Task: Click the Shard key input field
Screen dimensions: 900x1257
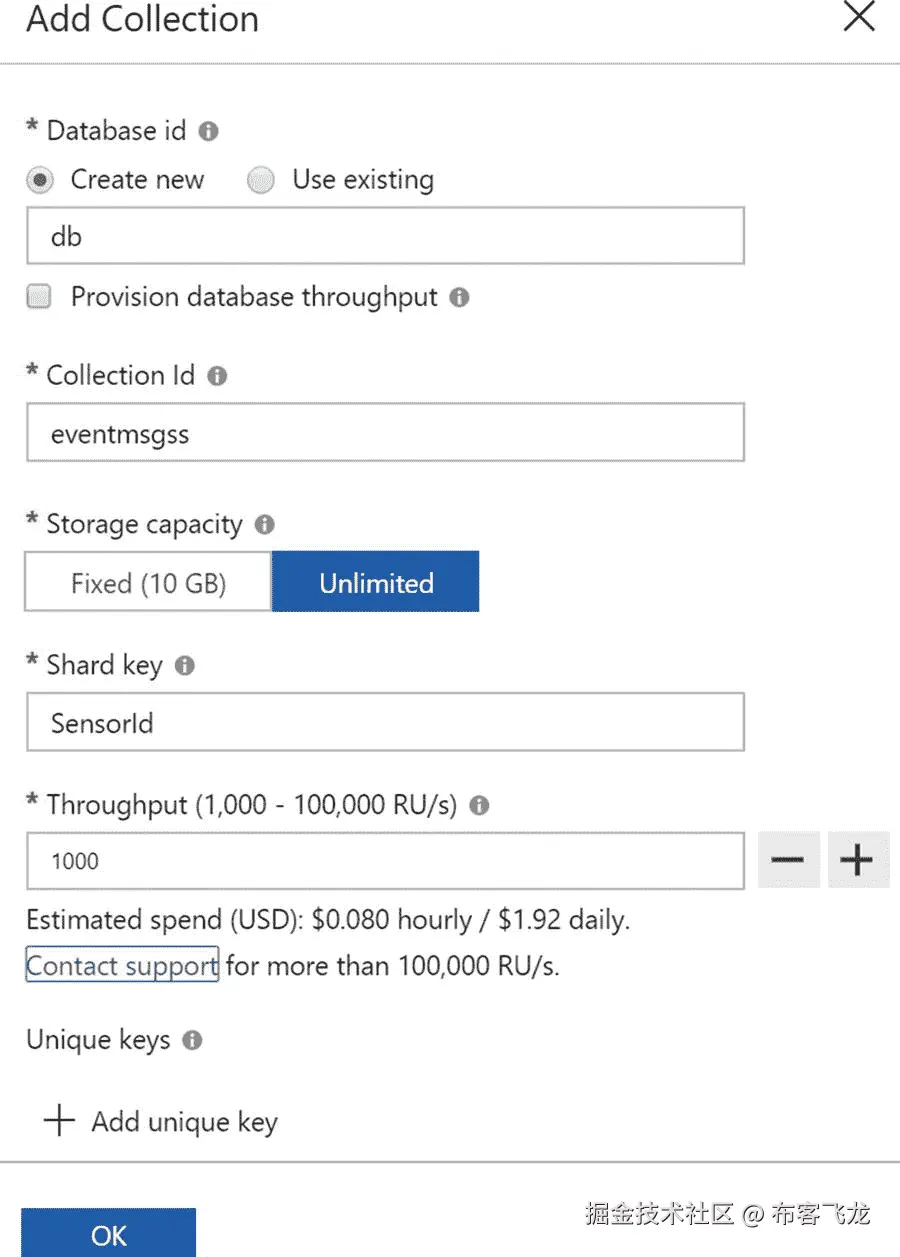Action: [385, 722]
